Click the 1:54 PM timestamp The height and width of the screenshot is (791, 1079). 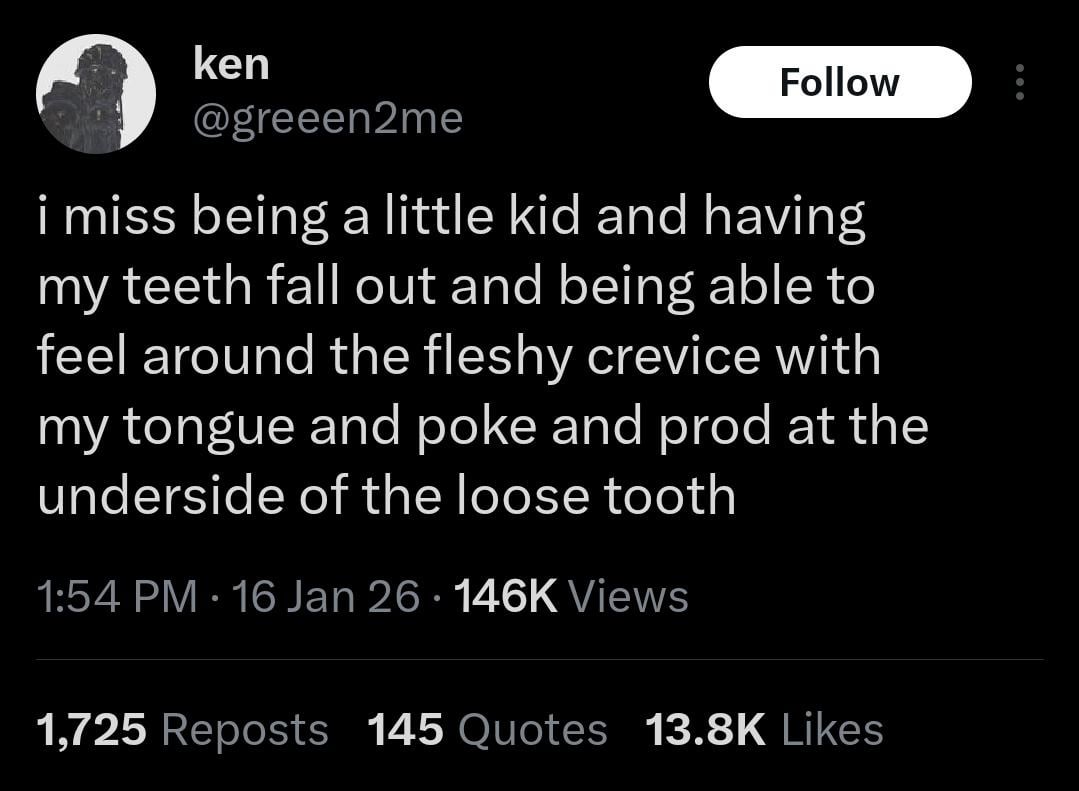pos(116,597)
